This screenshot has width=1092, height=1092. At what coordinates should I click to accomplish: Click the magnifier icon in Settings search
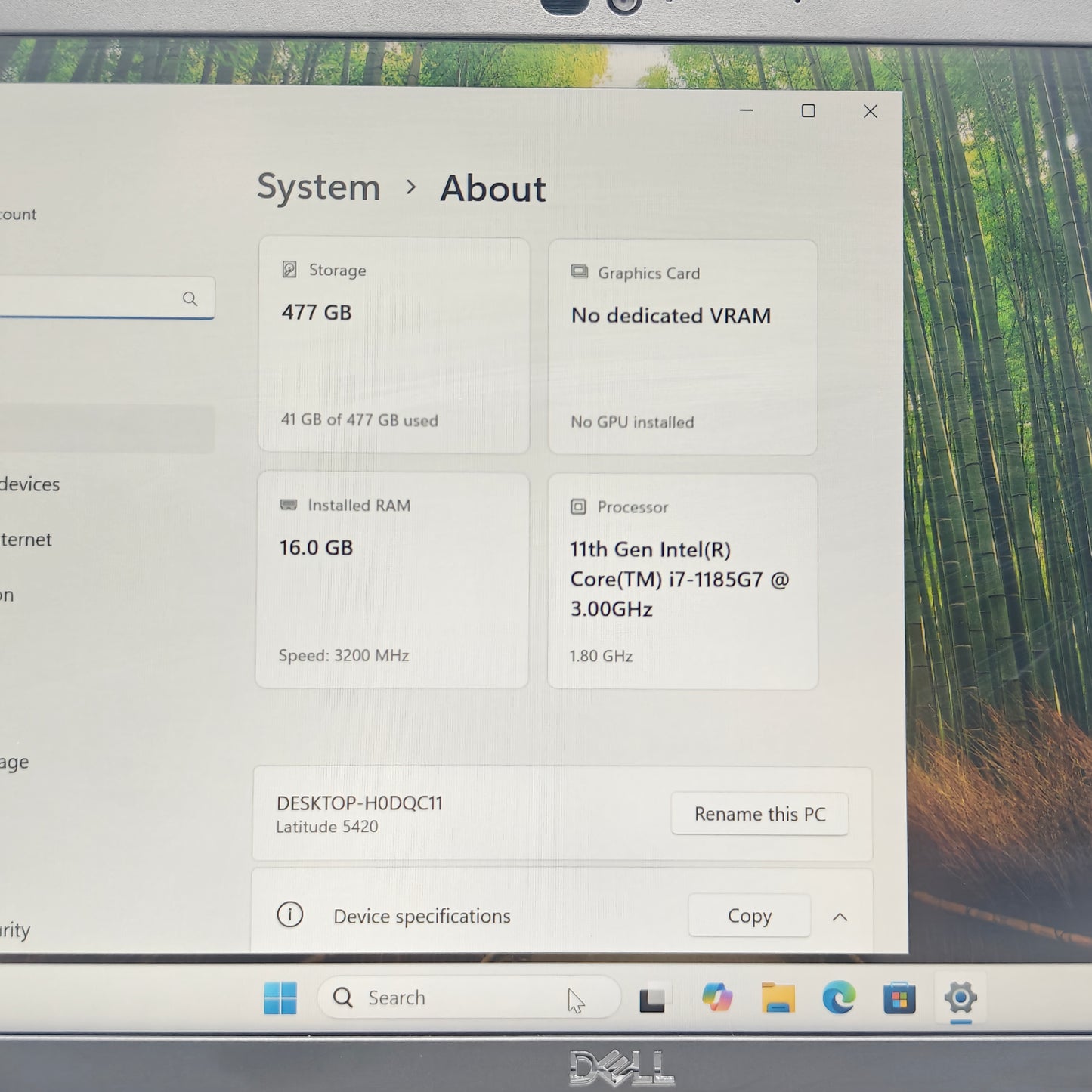190,299
